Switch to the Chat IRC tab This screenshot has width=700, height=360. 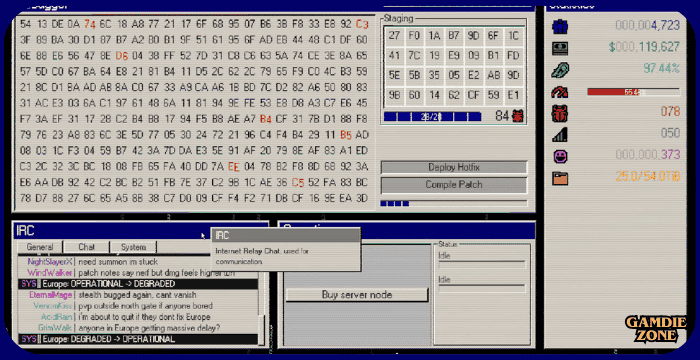click(87, 247)
